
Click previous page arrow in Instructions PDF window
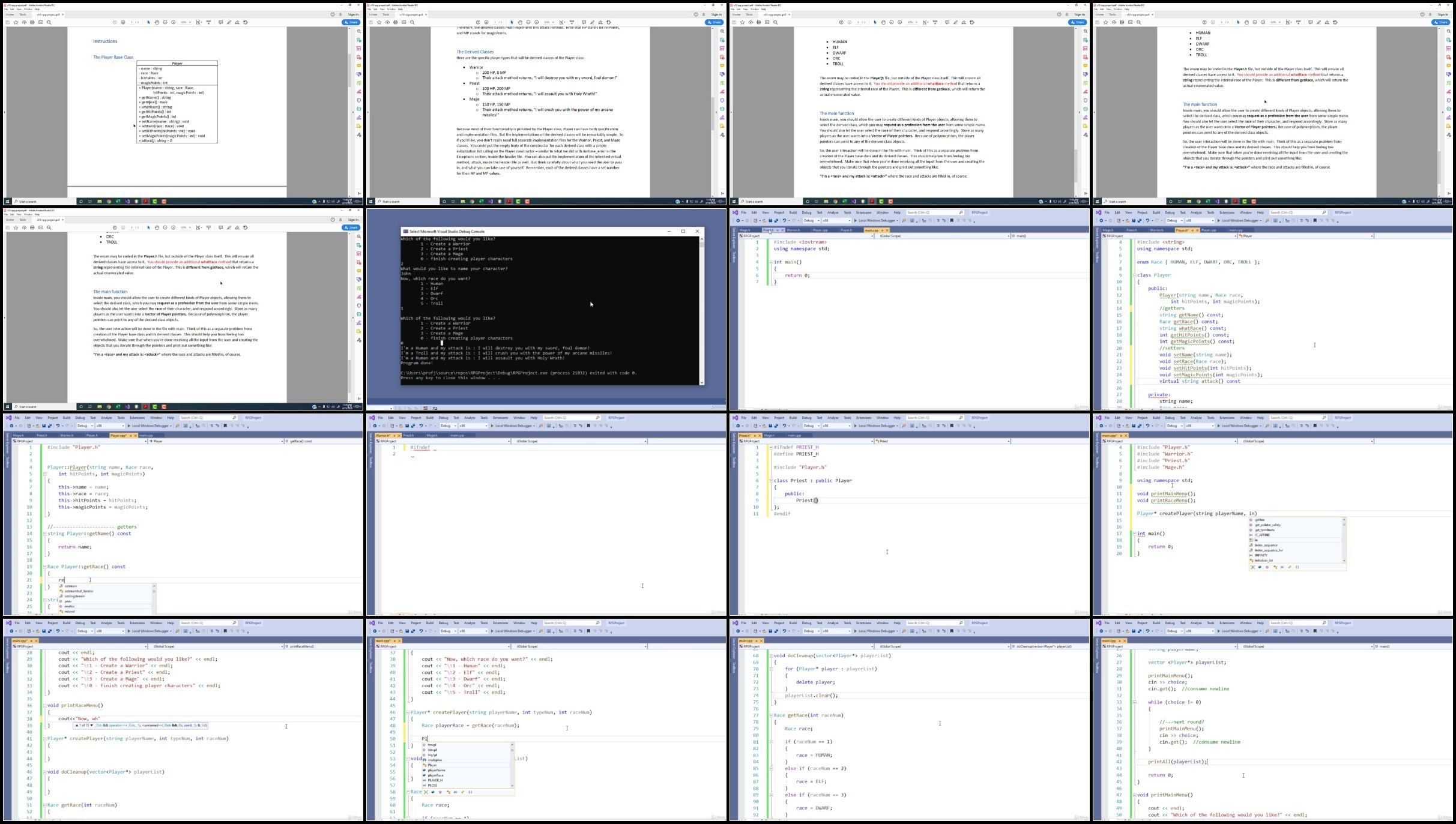coord(115,22)
